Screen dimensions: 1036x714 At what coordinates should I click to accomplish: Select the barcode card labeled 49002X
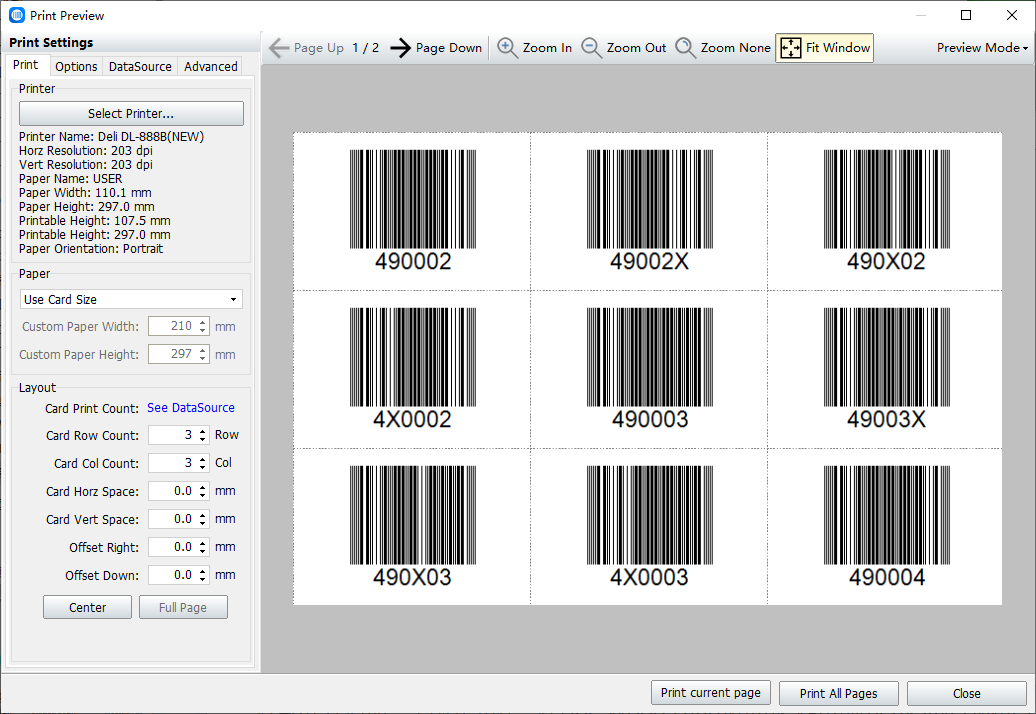pyautogui.click(x=649, y=211)
